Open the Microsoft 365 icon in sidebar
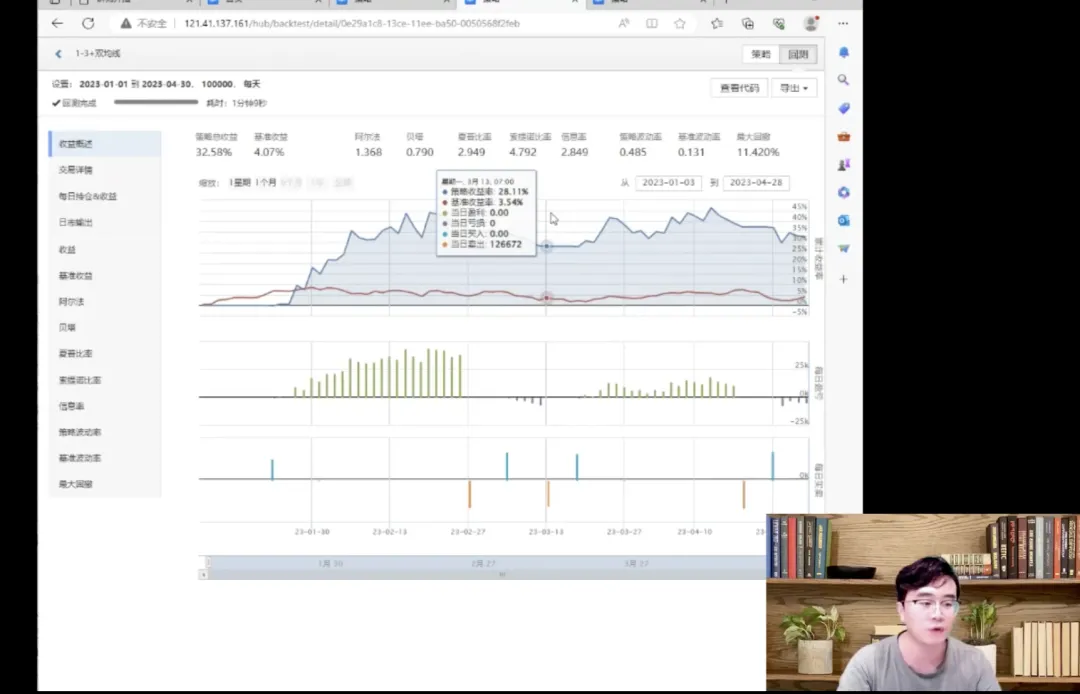 (x=844, y=192)
